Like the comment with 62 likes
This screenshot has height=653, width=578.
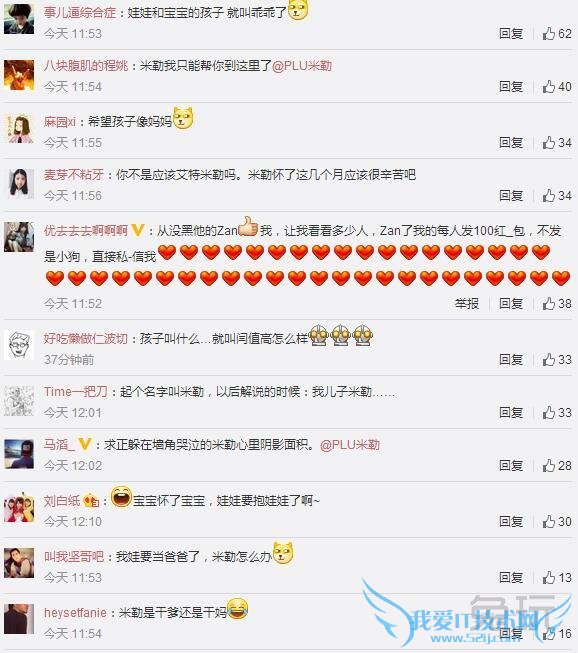pyautogui.click(x=557, y=33)
